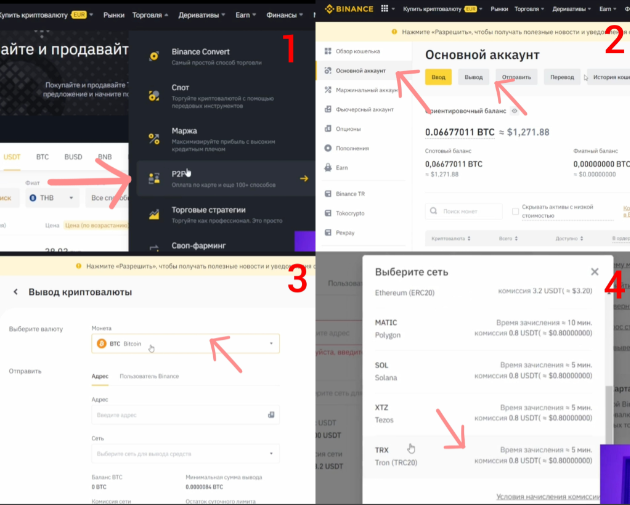630x505 pixels.
Task: Sort the table by Доступно column
Action: 569,239
